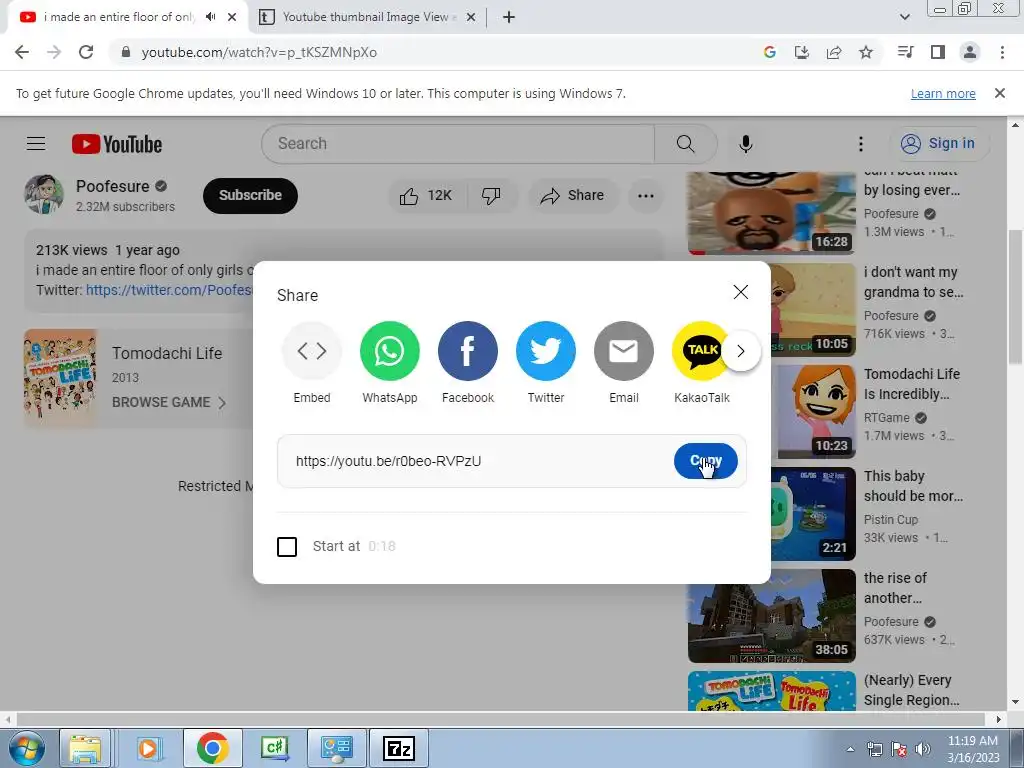Click the Start at 0:18 time value
Screen dimensions: 1024x768
(x=382, y=546)
